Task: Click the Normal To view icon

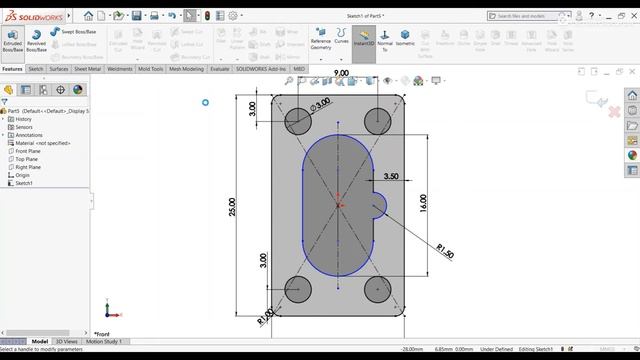Action: (x=384, y=40)
